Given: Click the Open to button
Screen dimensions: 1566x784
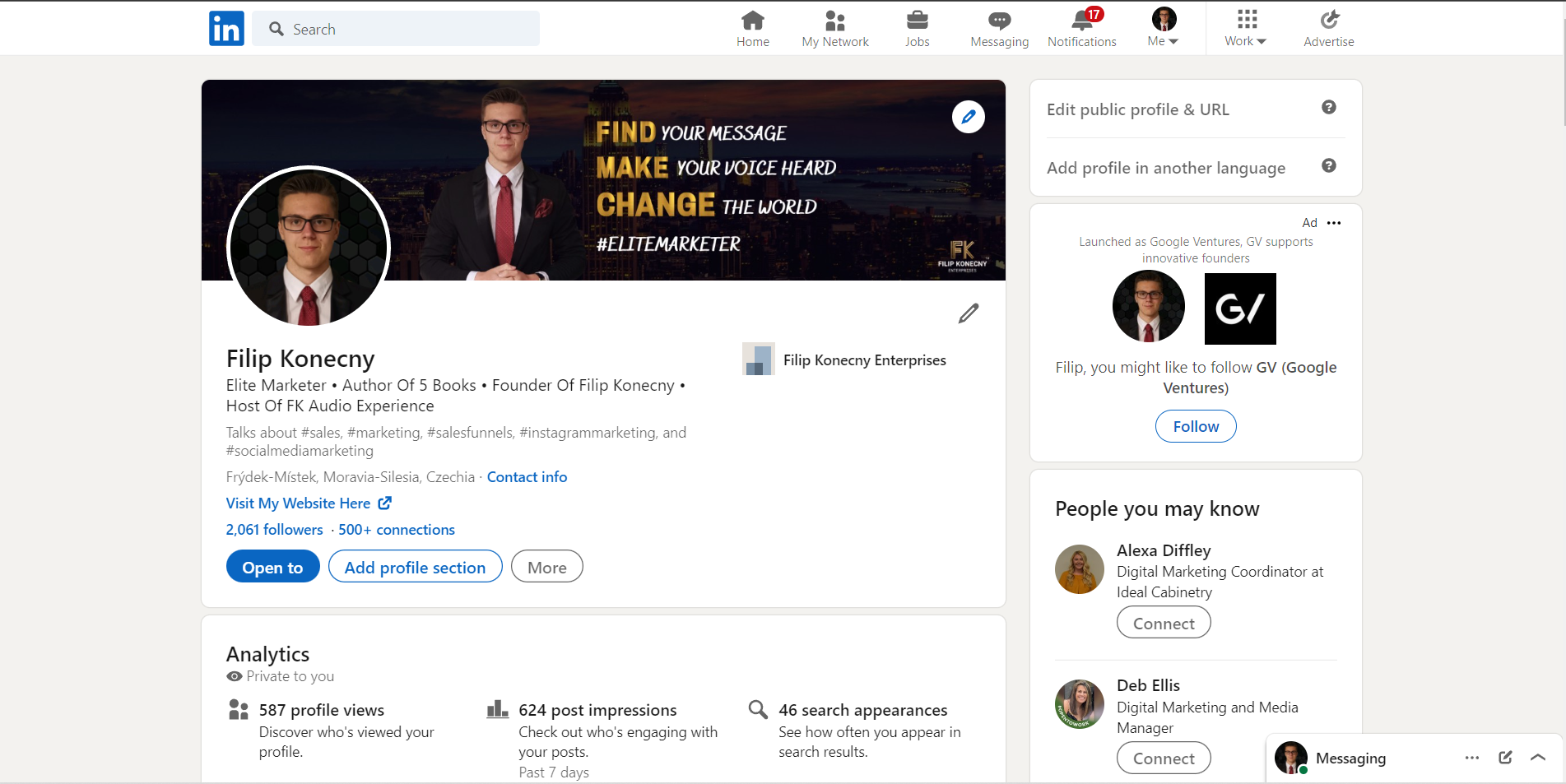Looking at the screenshot, I should pos(272,566).
